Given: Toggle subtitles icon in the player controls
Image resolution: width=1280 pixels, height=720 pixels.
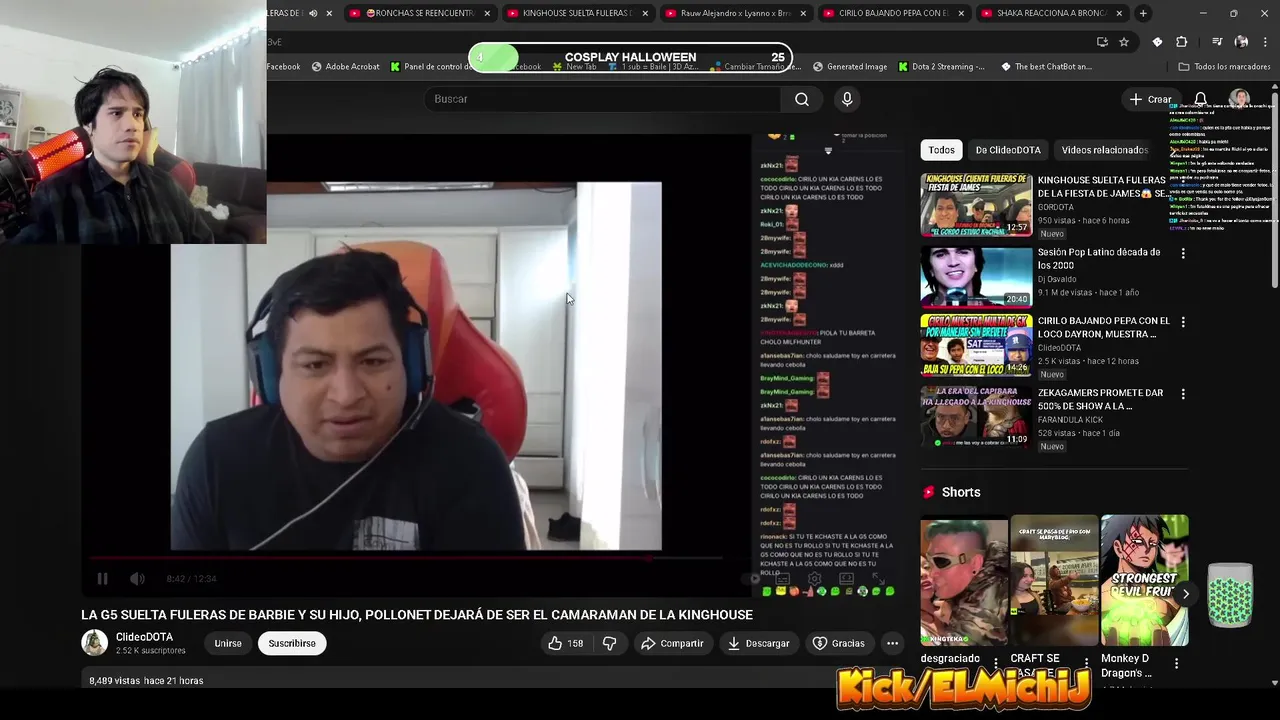Looking at the screenshot, I should pyautogui.click(x=784, y=578).
